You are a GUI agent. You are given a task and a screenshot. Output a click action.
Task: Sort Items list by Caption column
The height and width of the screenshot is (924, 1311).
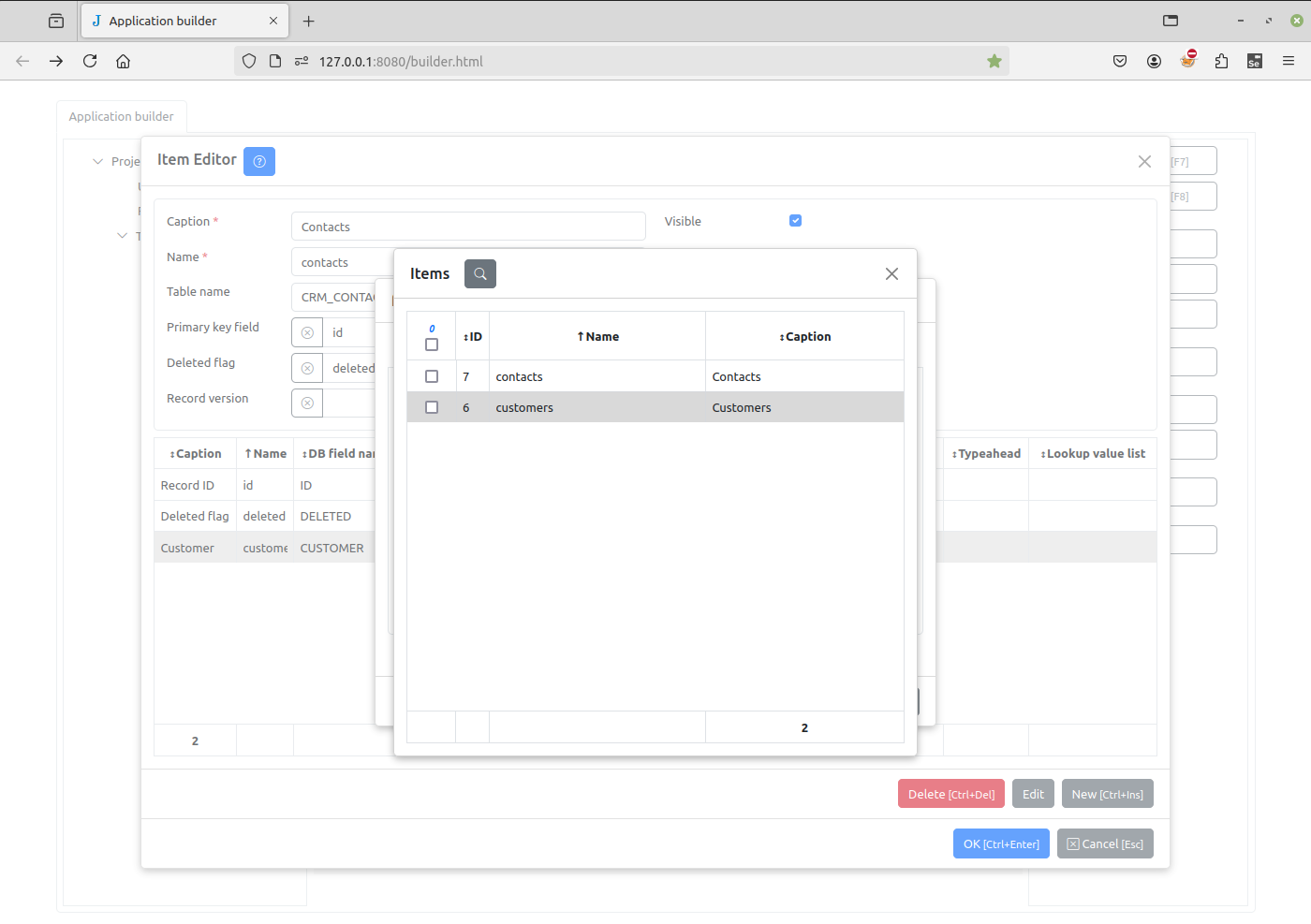click(804, 337)
